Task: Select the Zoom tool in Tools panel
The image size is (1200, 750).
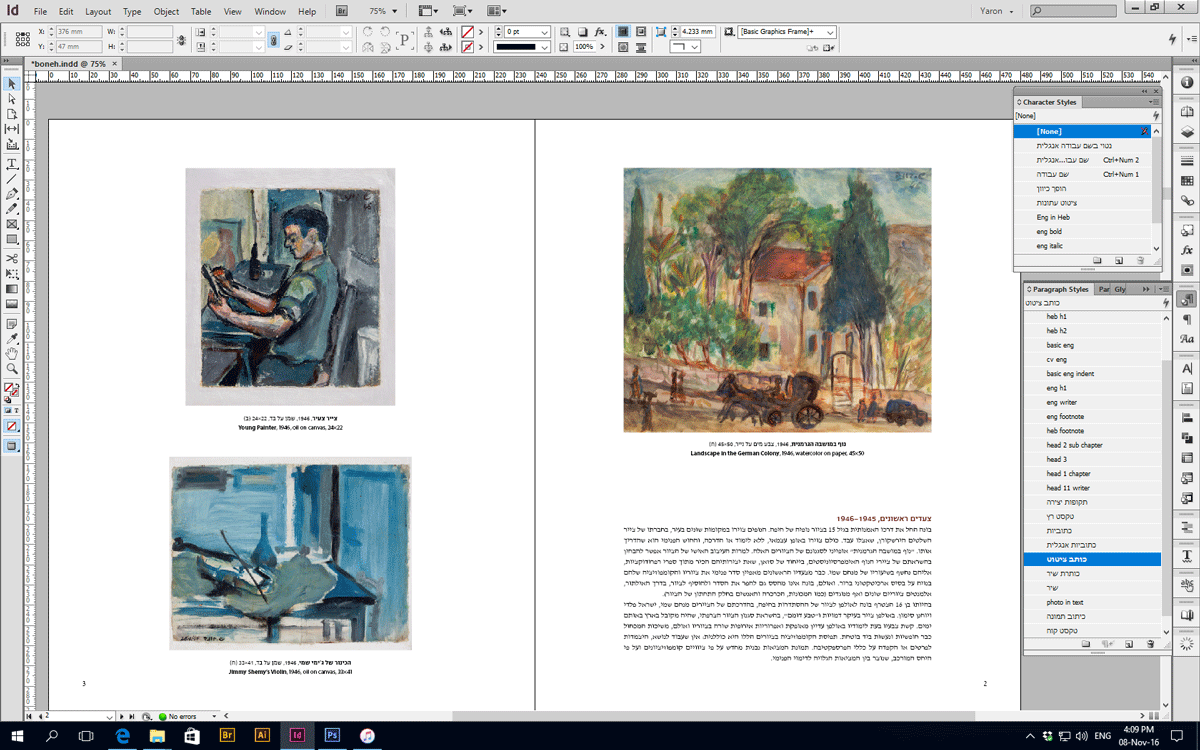Action: click(12, 368)
